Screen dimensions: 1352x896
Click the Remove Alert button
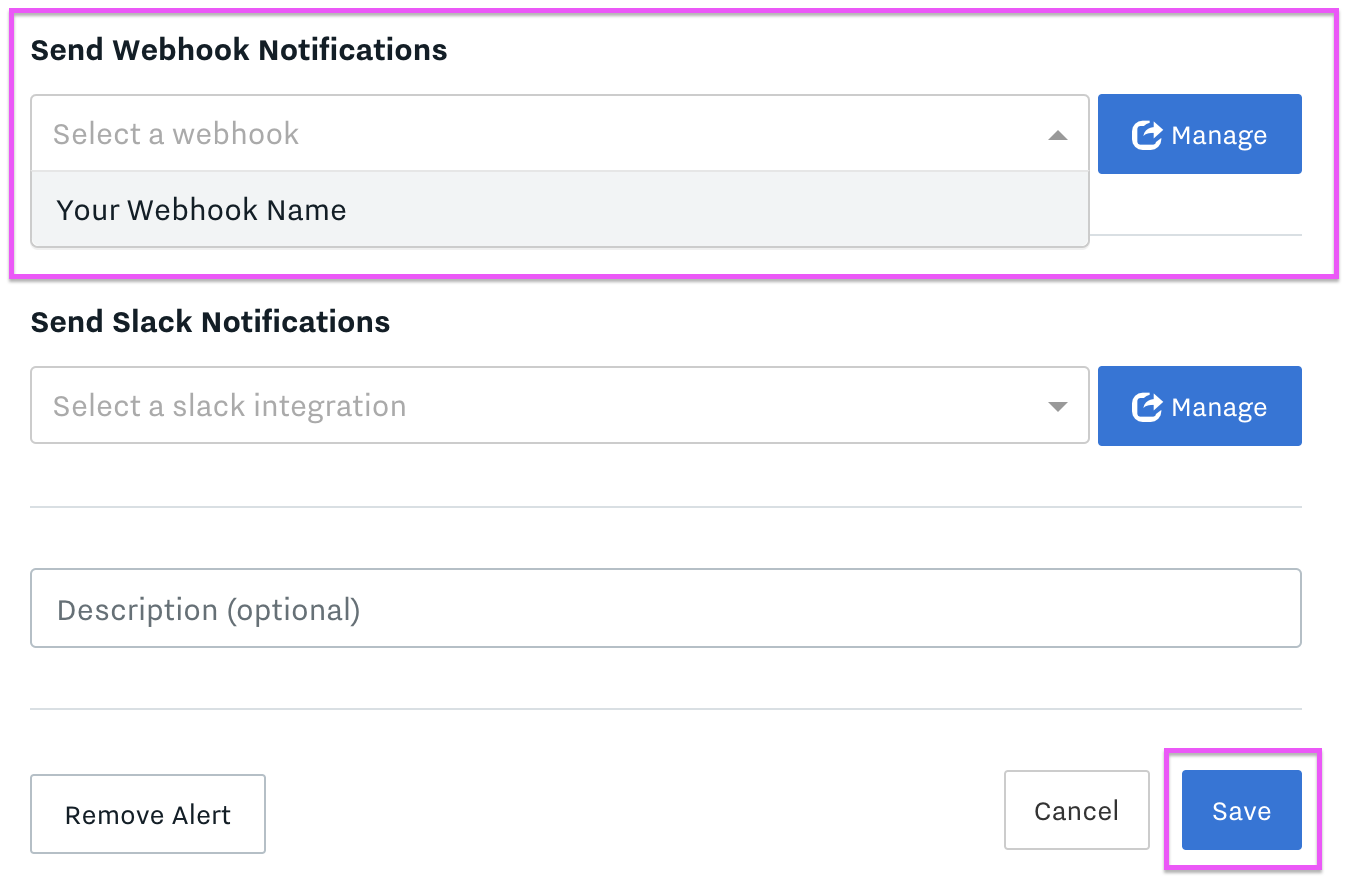[x=148, y=815]
